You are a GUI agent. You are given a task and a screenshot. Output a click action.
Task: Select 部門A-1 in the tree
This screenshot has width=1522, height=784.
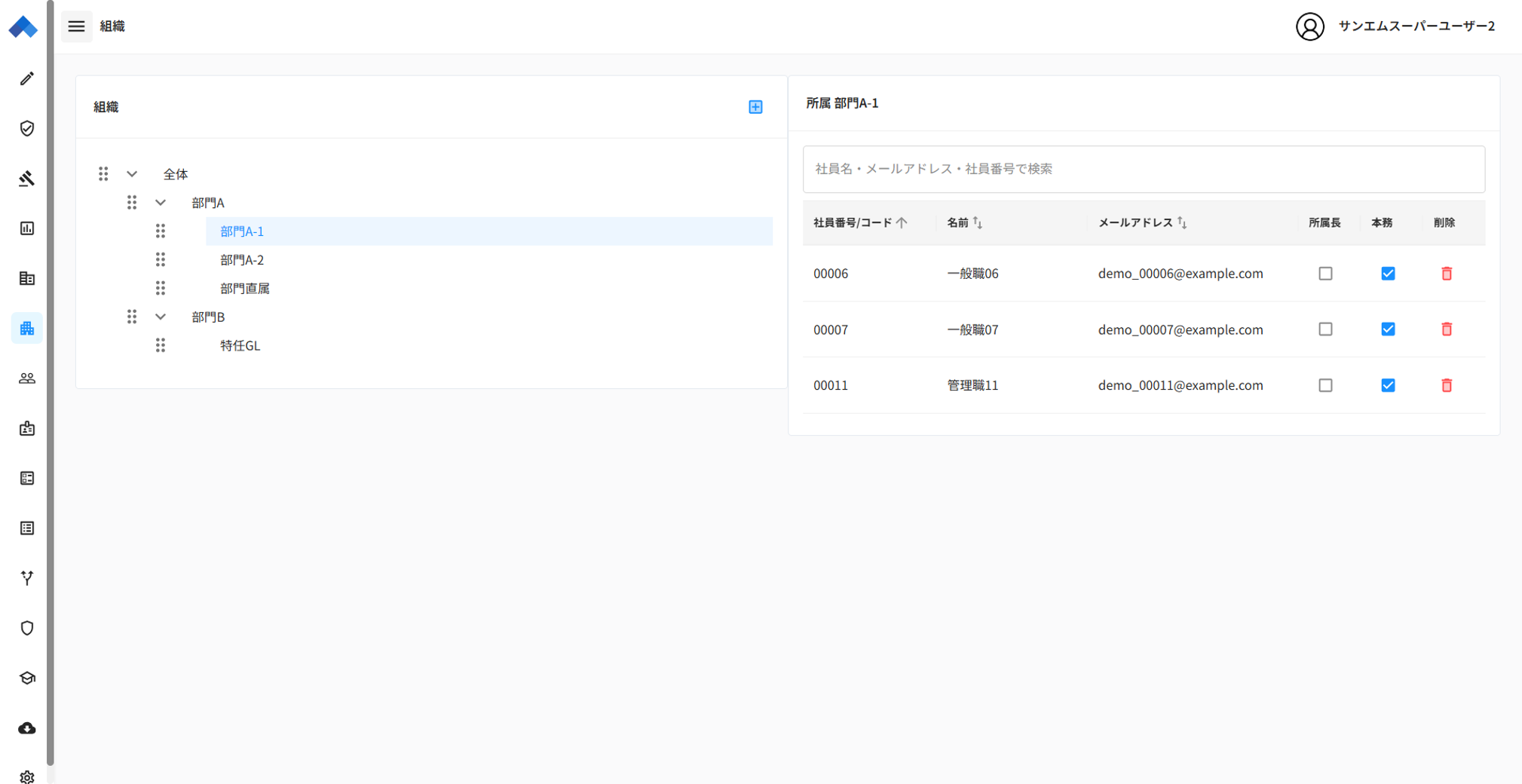point(489,231)
